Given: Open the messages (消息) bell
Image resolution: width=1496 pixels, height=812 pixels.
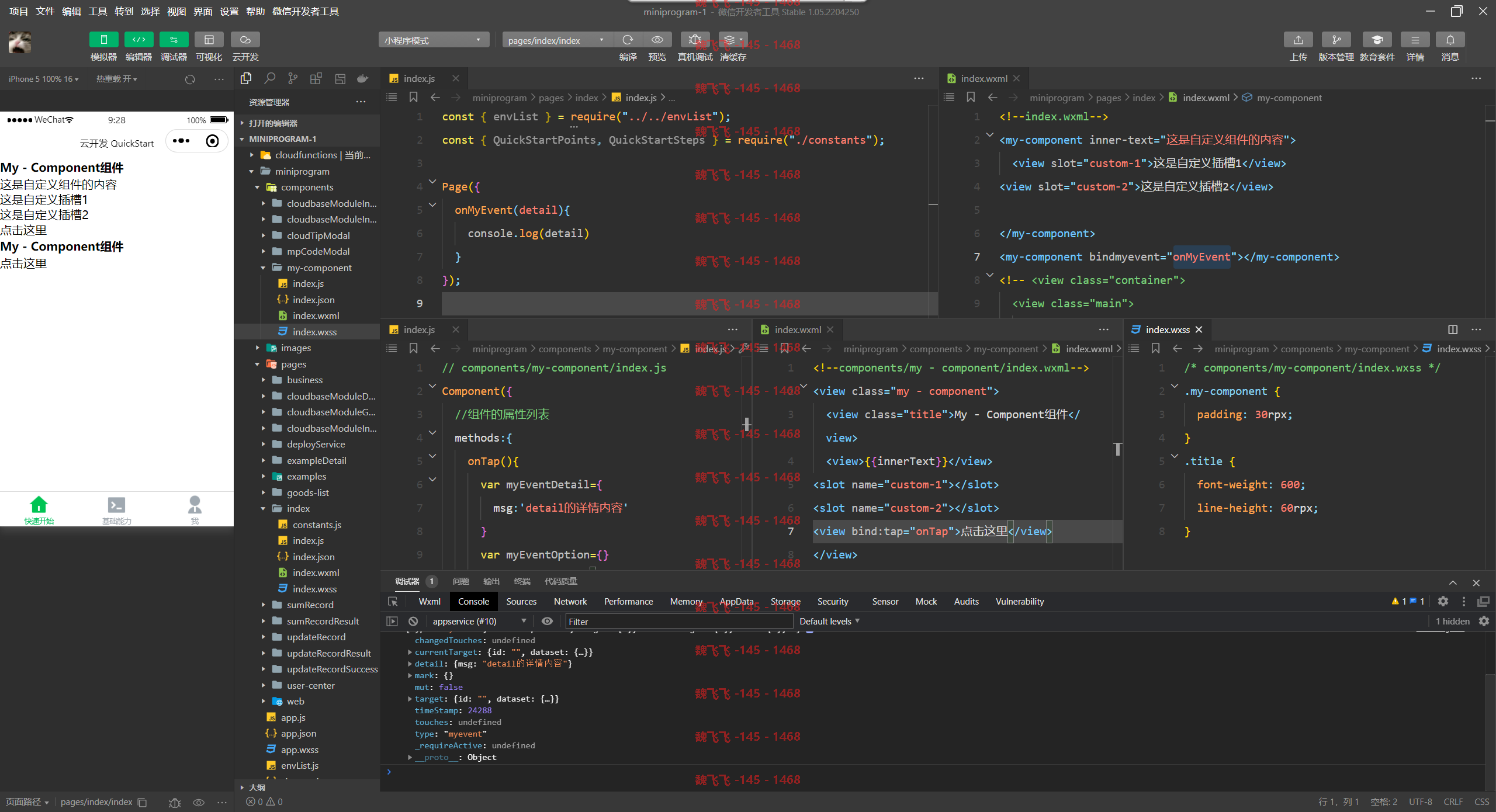Looking at the screenshot, I should click(x=1450, y=40).
